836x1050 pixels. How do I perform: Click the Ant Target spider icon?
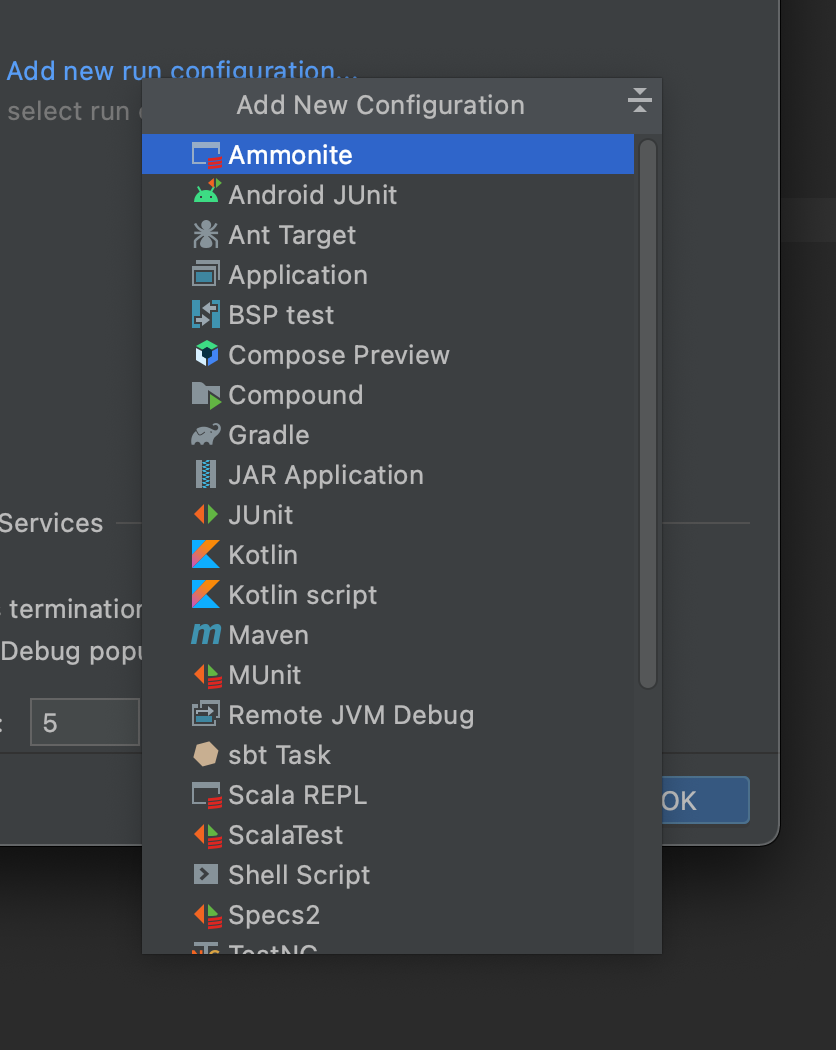pyautogui.click(x=206, y=235)
